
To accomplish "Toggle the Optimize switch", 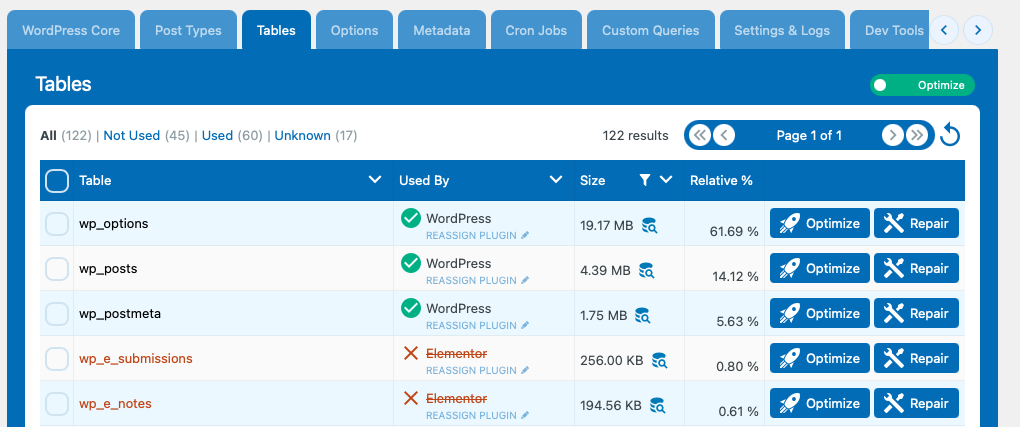I will point(922,86).
